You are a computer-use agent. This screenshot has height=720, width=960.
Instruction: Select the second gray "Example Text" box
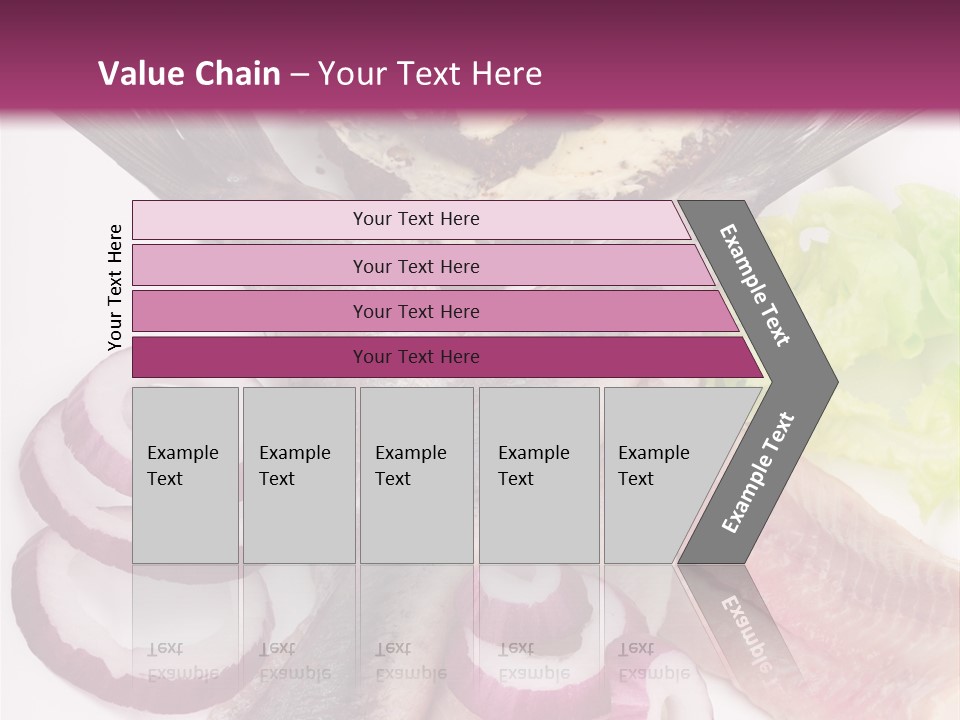[298, 475]
